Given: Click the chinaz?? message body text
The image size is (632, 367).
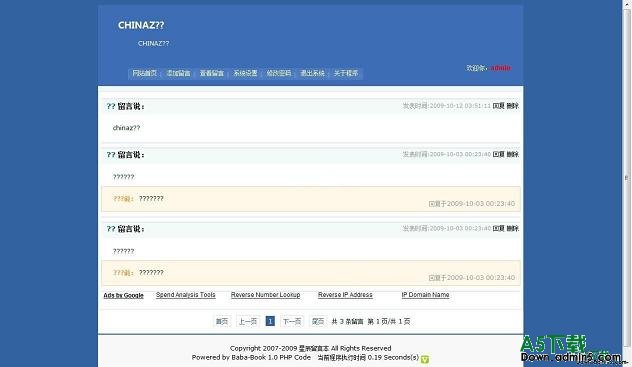Looking at the screenshot, I should click(x=126, y=128).
